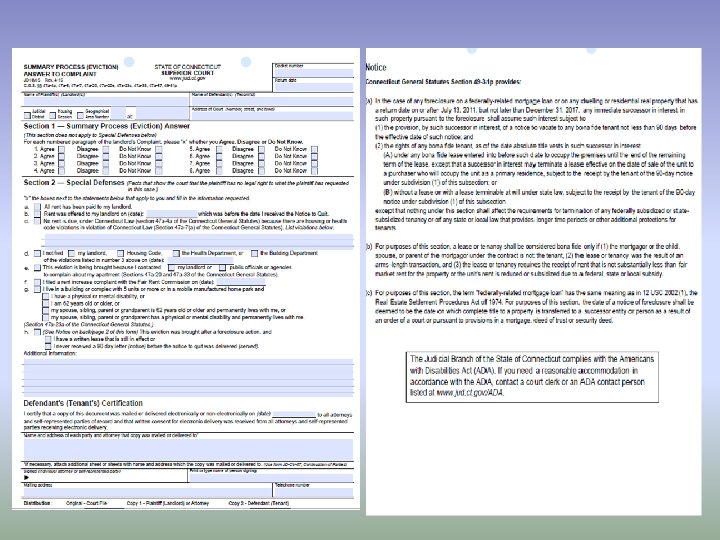
Task: Check 'I am 62 years old or older' box
Action: click(x=45, y=304)
